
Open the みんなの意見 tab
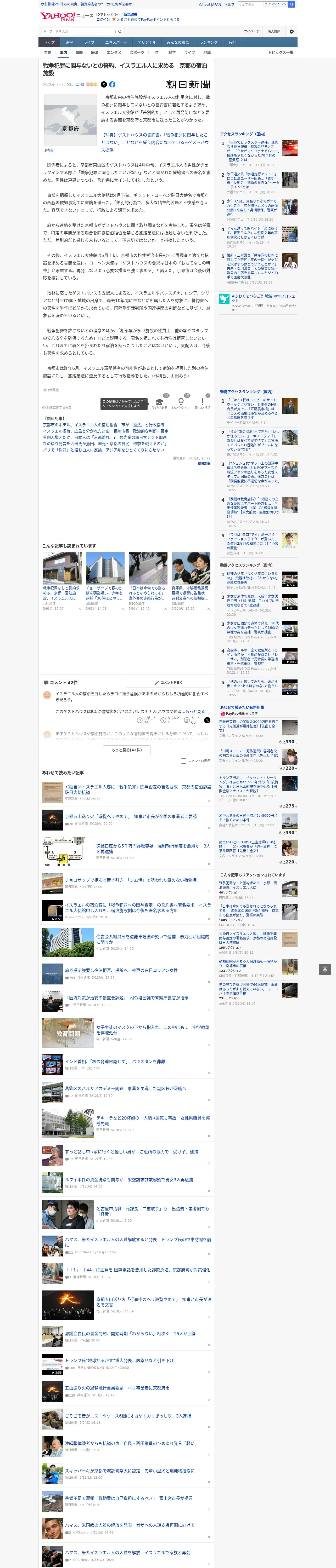tap(177, 43)
